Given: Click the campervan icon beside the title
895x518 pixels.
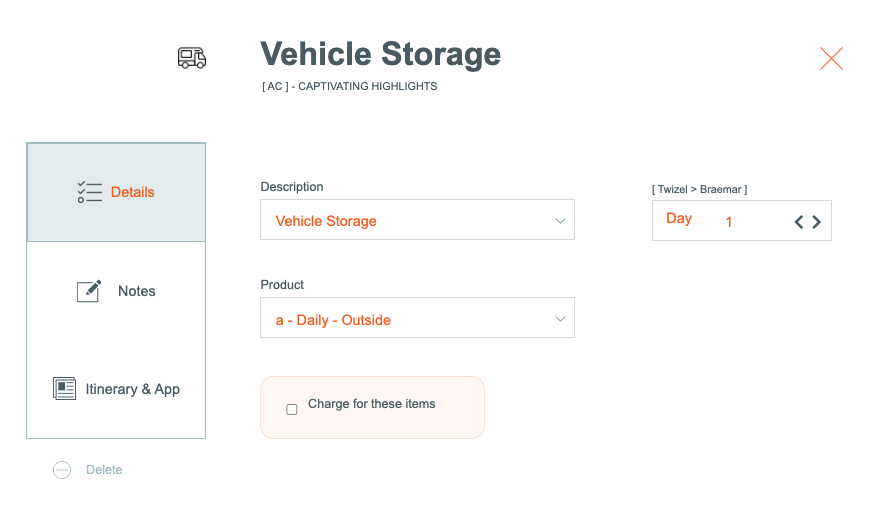Looking at the screenshot, I should click(x=192, y=58).
